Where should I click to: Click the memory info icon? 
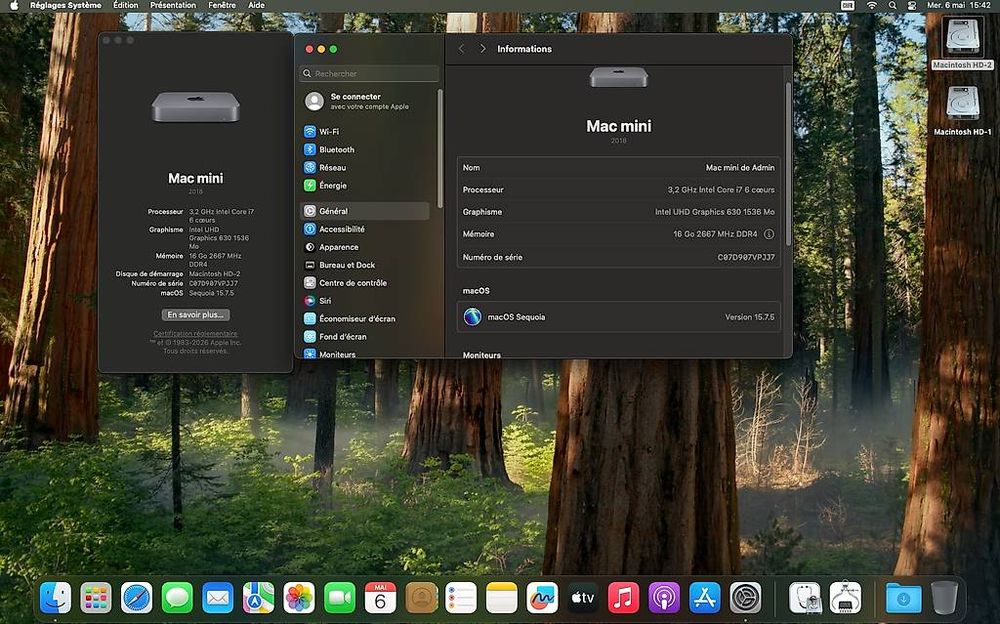click(x=769, y=234)
